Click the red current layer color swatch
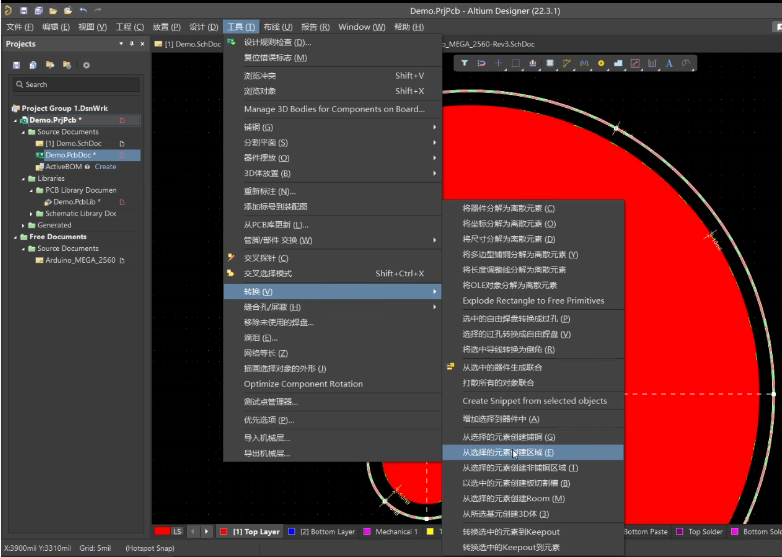This screenshot has width=782, height=557. [x=162, y=532]
